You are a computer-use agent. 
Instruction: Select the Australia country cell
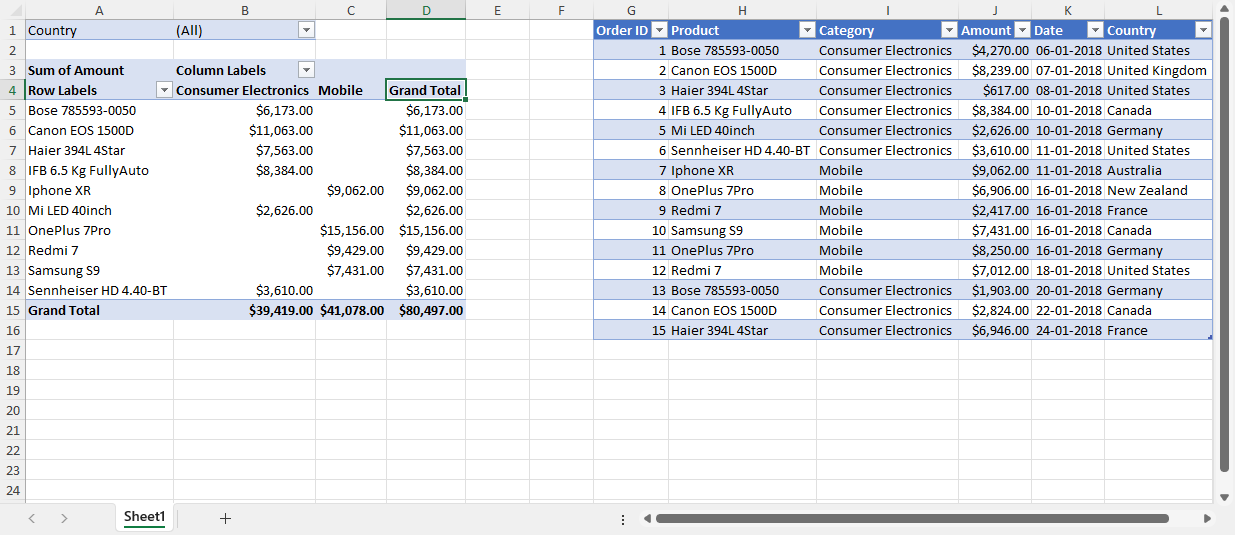(x=1158, y=170)
